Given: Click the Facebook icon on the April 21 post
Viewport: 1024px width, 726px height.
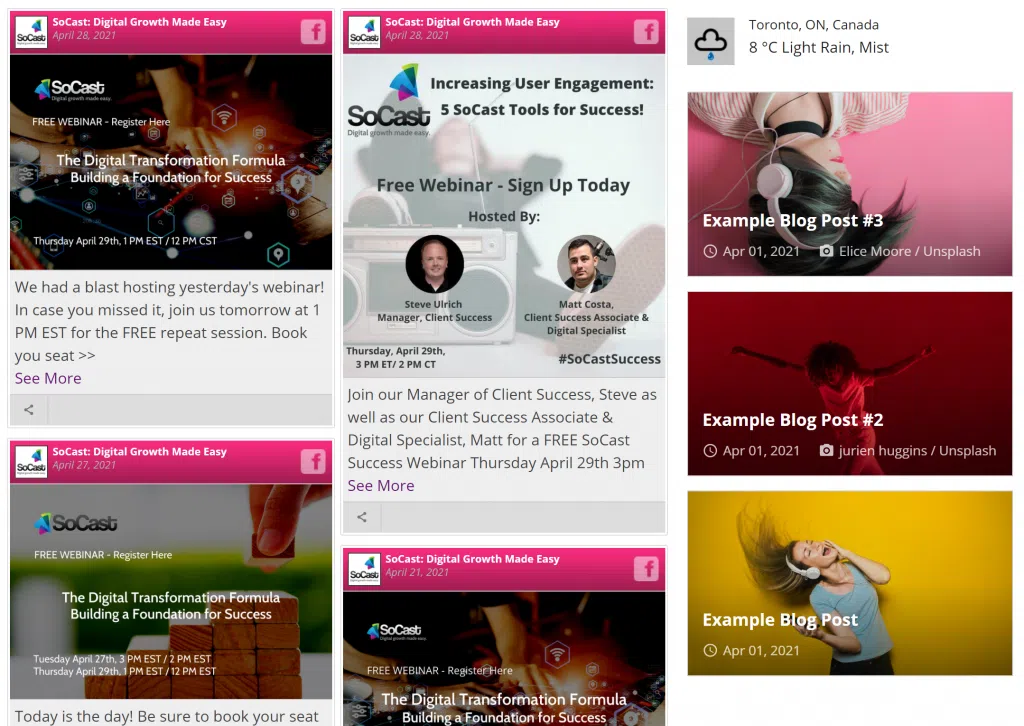Looking at the screenshot, I should tap(647, 569).
